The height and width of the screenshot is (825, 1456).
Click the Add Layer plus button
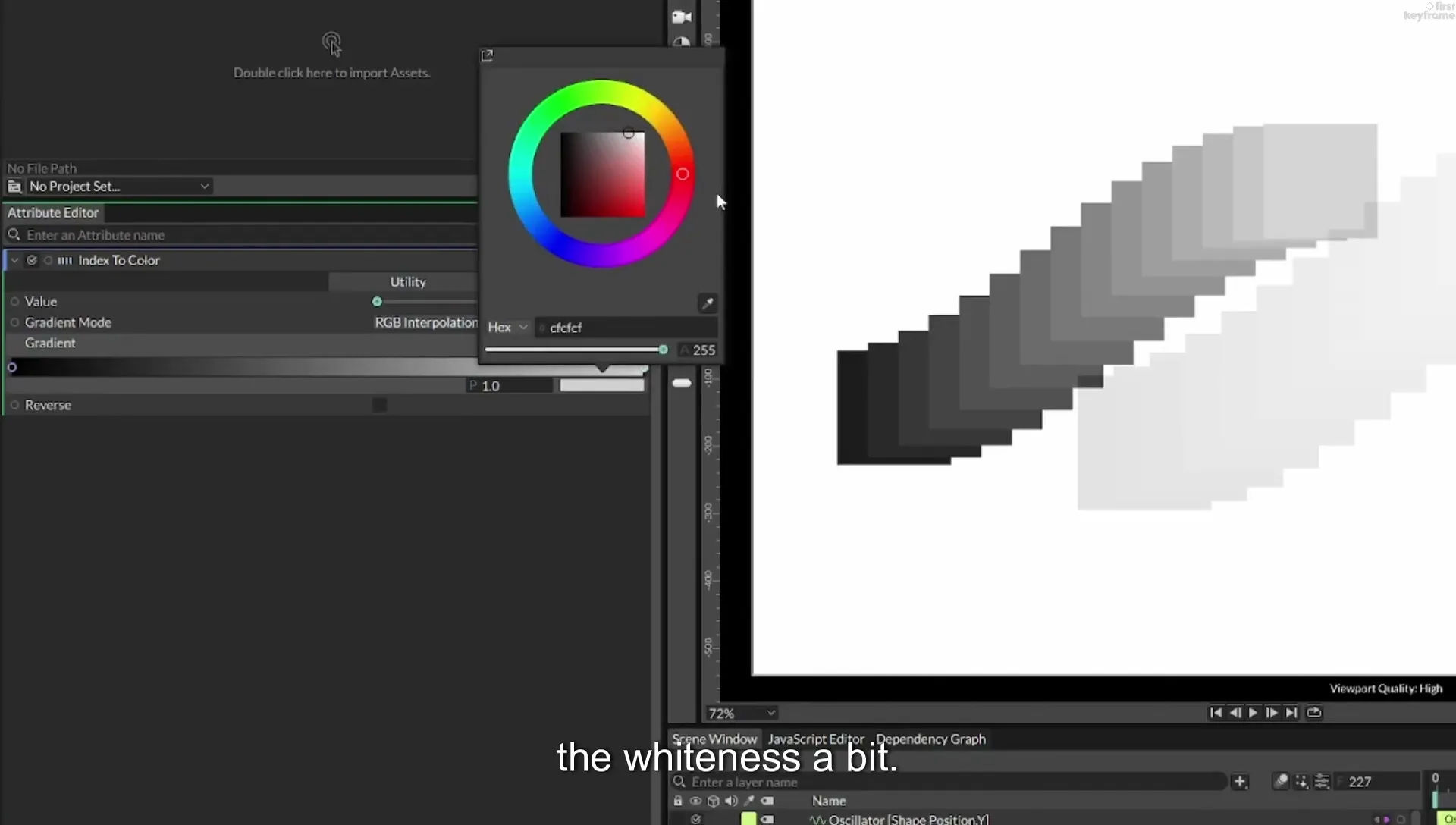pos(1239,781)
